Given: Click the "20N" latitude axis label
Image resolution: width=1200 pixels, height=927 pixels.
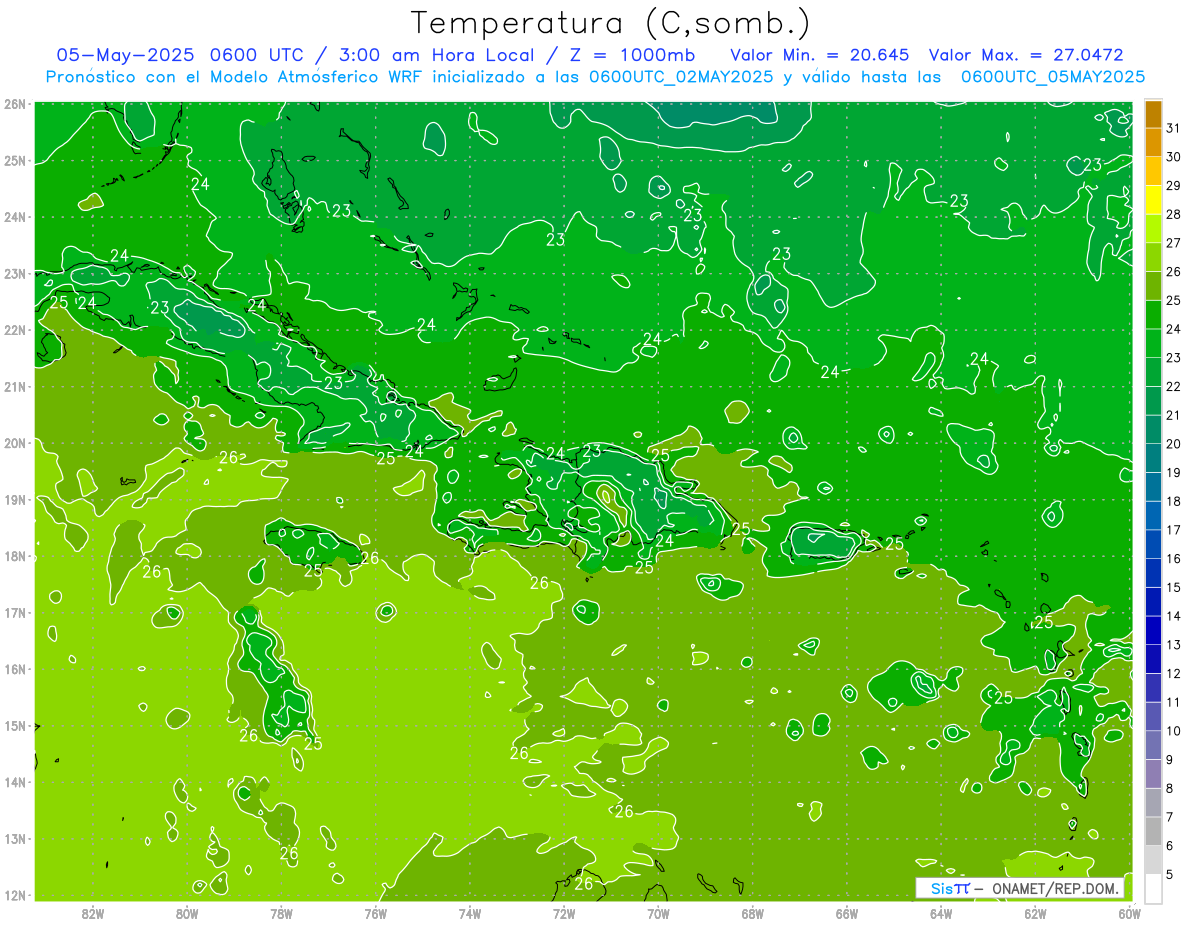Looking at the screenshot, I should [15, 443].
